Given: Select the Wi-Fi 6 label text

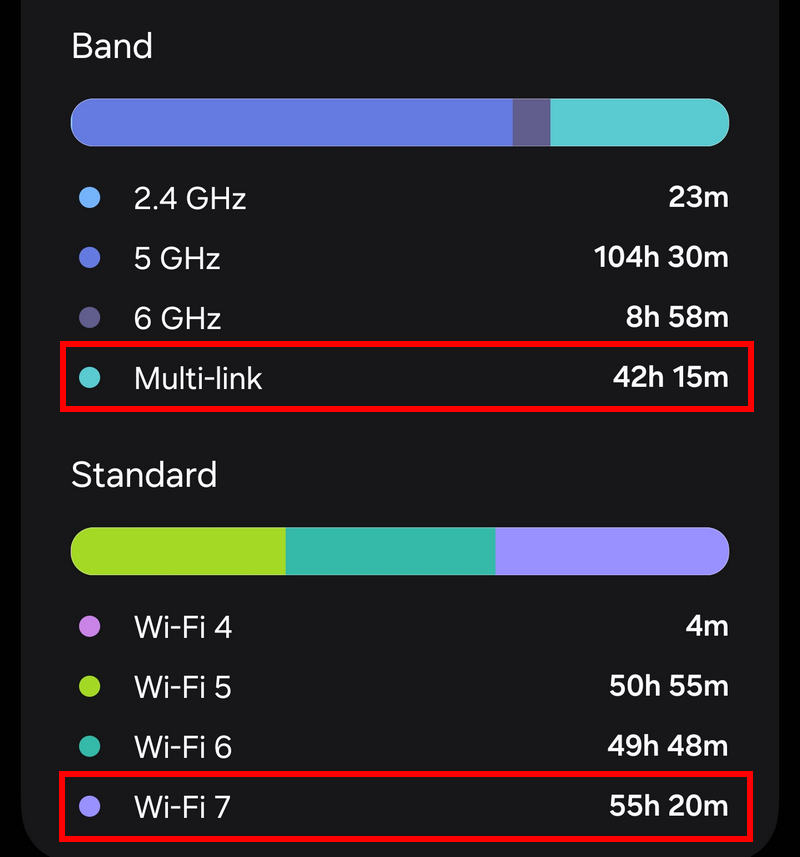Looking at the screenshot, I should pyautogui.click(x=183, y=747).
